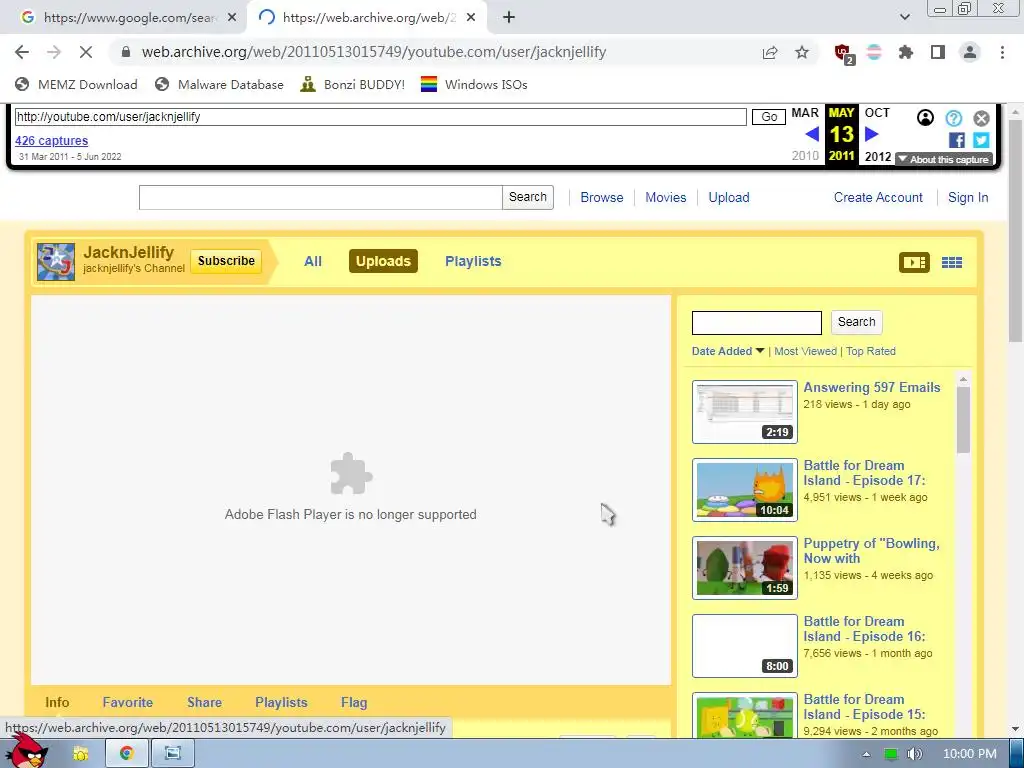Screen dimensions: 1024x768
Task: Open the Chrome three-dot menu
Action: pyautogui.click(x=1002, y=52)
